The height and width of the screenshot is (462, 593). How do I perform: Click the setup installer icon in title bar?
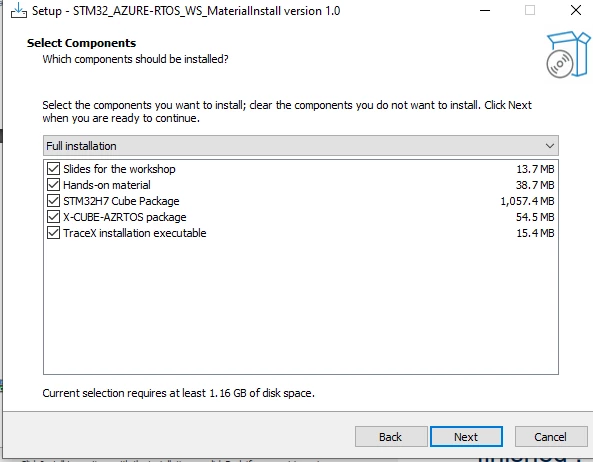19,11
